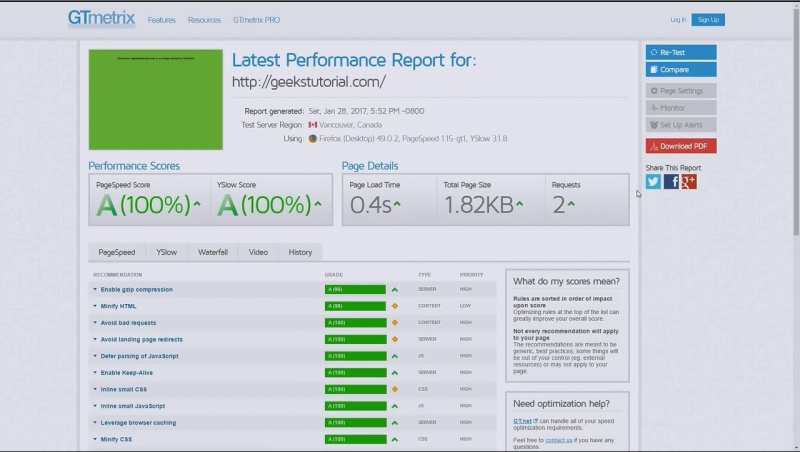Click the GTmetrix logo
The width and height of the screenshot is (800, 452).
click(101, 19)
